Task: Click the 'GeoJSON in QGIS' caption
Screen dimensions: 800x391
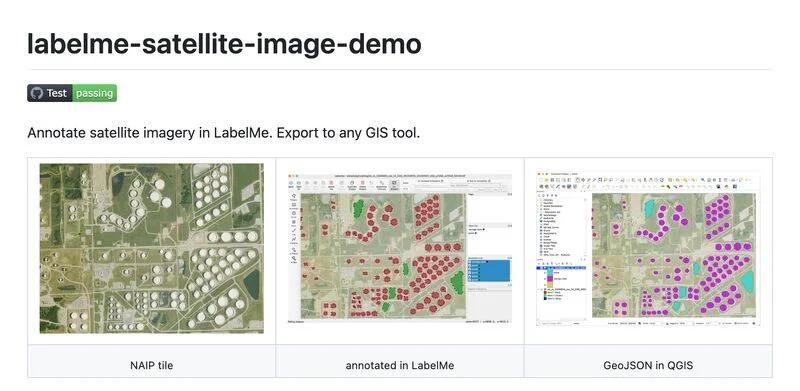Action: click(x=648, y=365)
